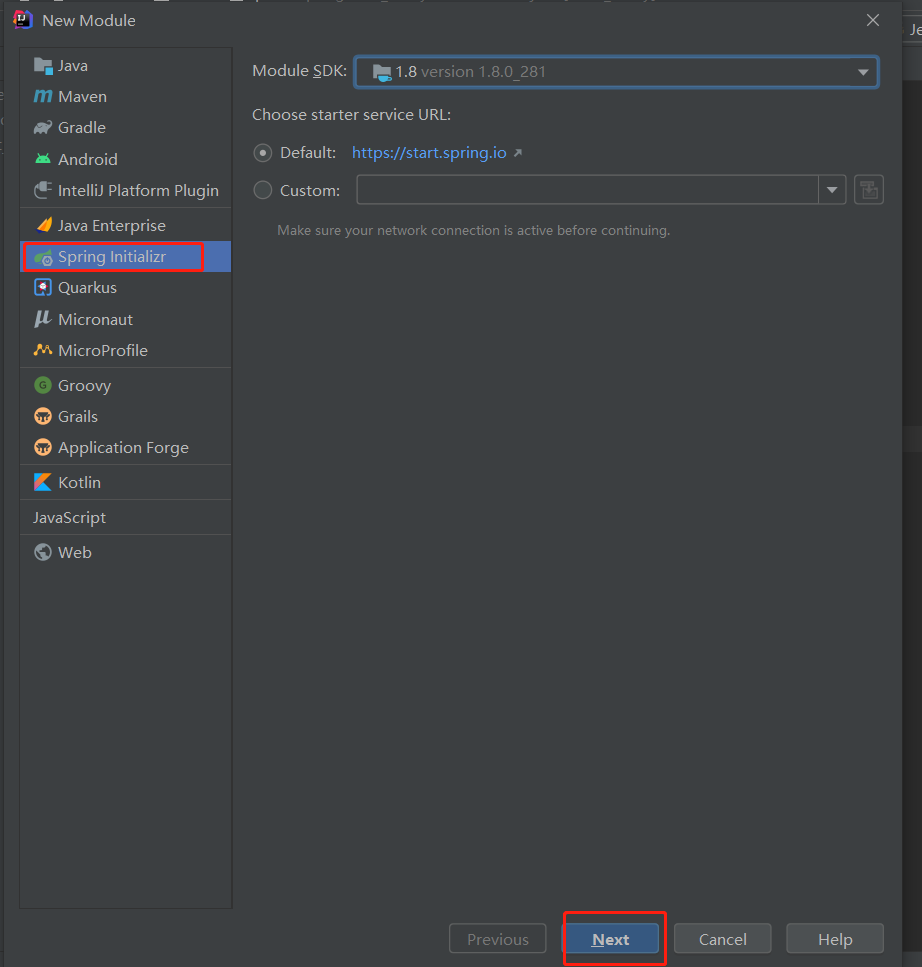Viewport: 922px width, 967px height.
Task: Select the Quarkus label
Action: [x=87, y=287]
